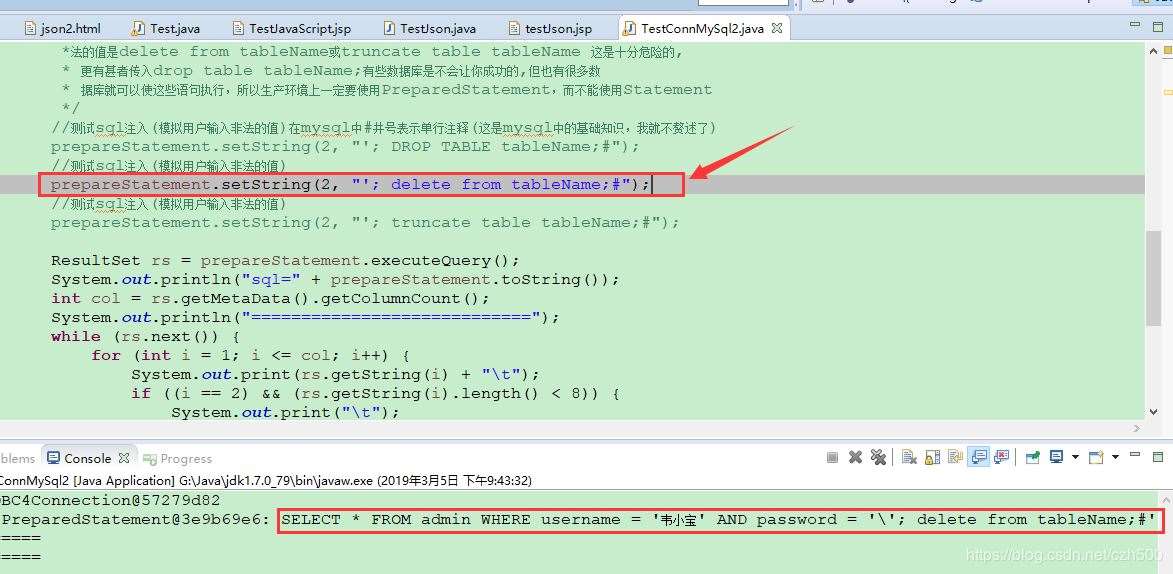Toggle Word Wrap in the console
1173x574 pixels.
pyautogui.click(x=955, y=457)
